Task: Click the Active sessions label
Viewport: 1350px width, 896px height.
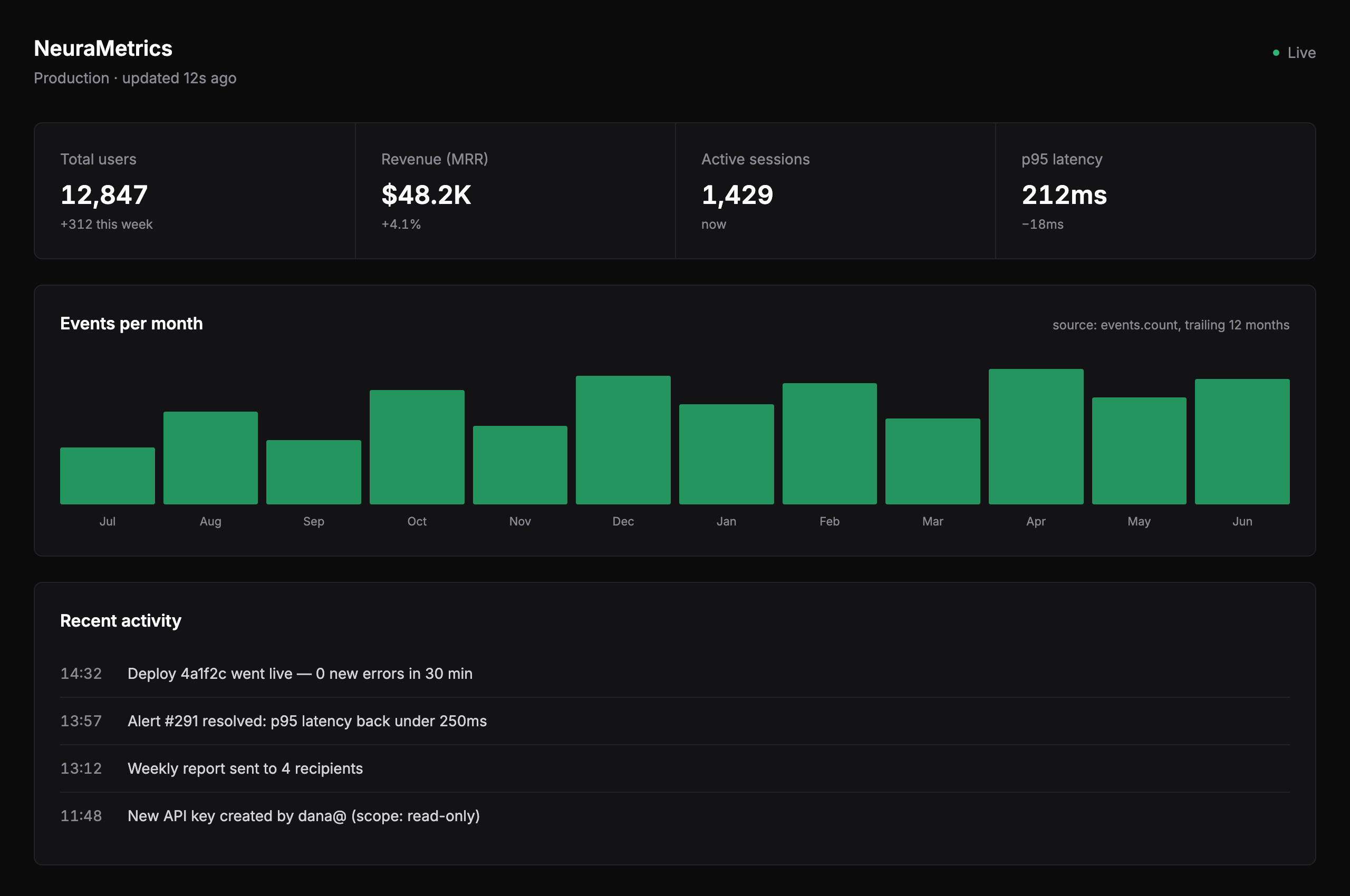Action: 755,159
